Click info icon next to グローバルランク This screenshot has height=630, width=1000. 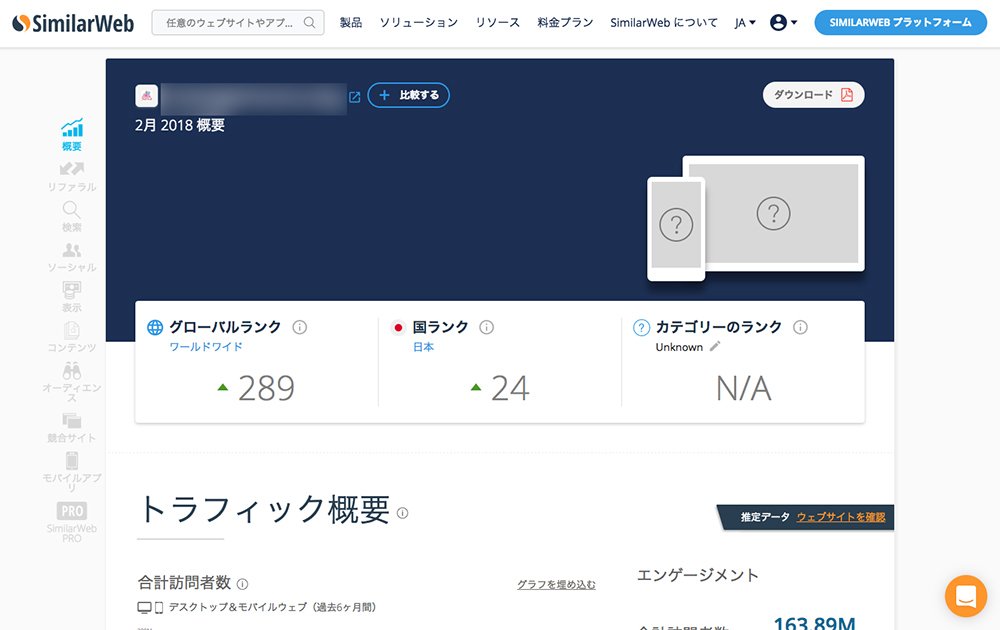[300, 327]
